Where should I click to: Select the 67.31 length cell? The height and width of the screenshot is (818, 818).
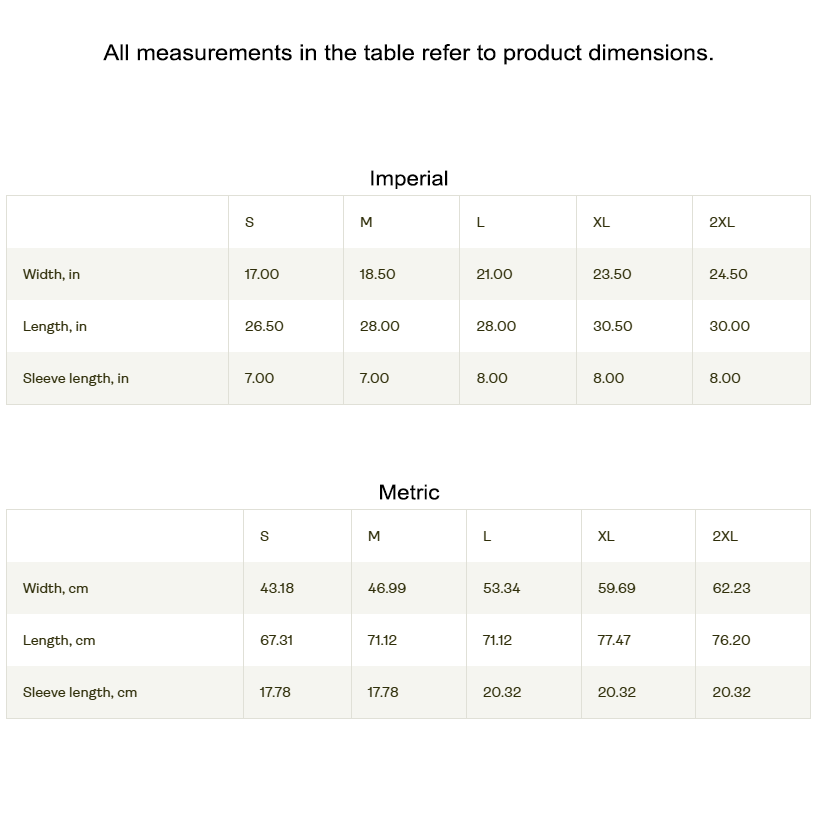point(276,640)
